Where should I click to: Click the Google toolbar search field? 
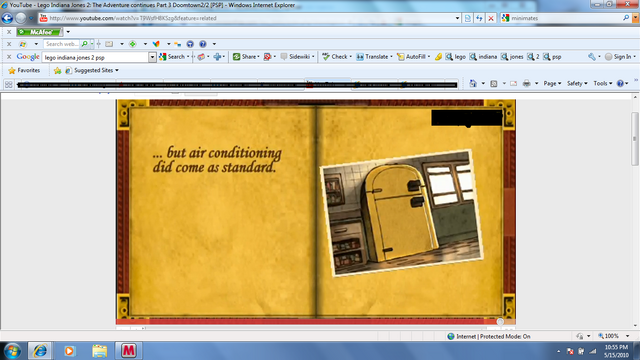[95, 57]
